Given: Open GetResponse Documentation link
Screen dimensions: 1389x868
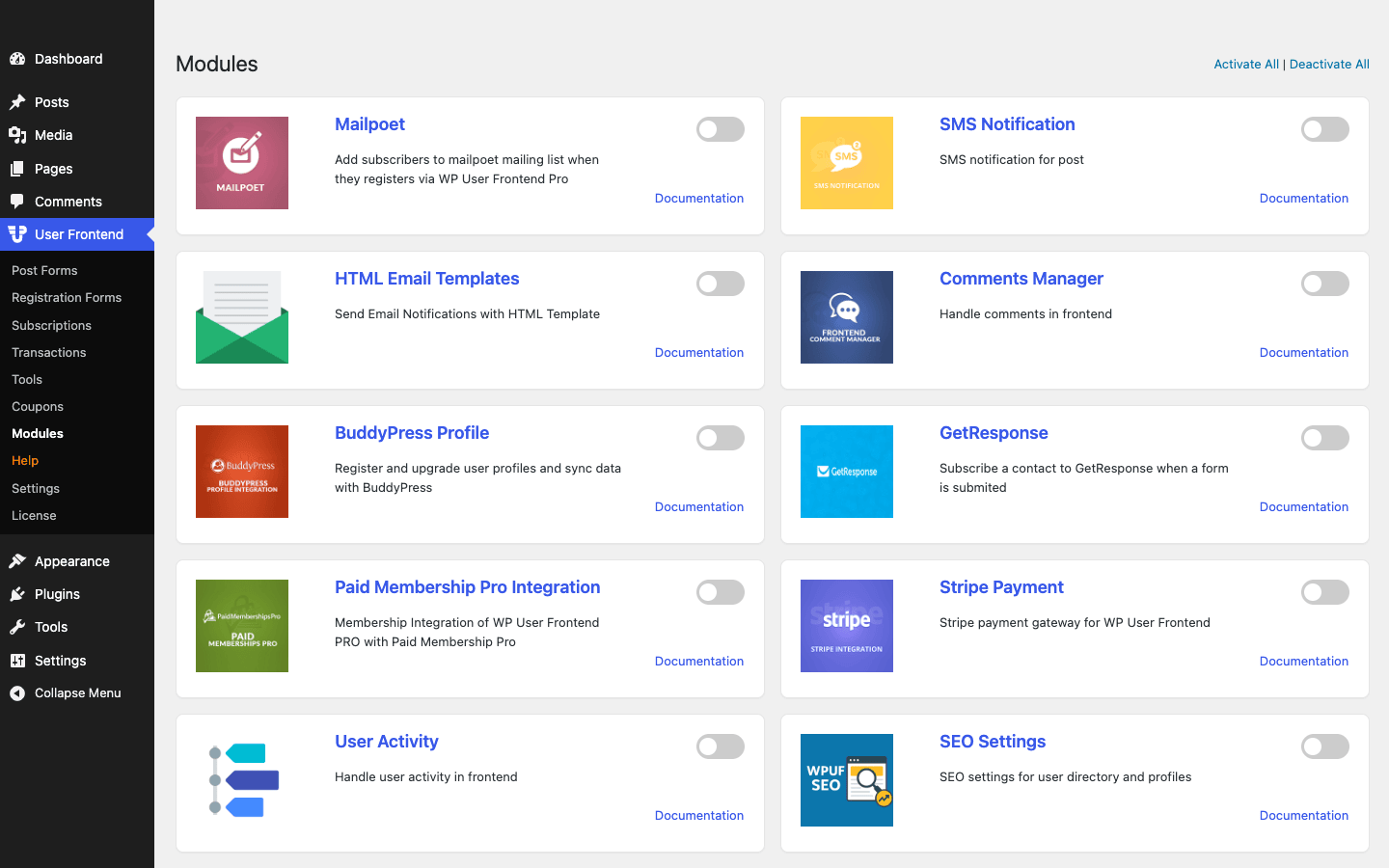Looking at the screenshot, I should pyautogui.click(x=1304, y=507).
